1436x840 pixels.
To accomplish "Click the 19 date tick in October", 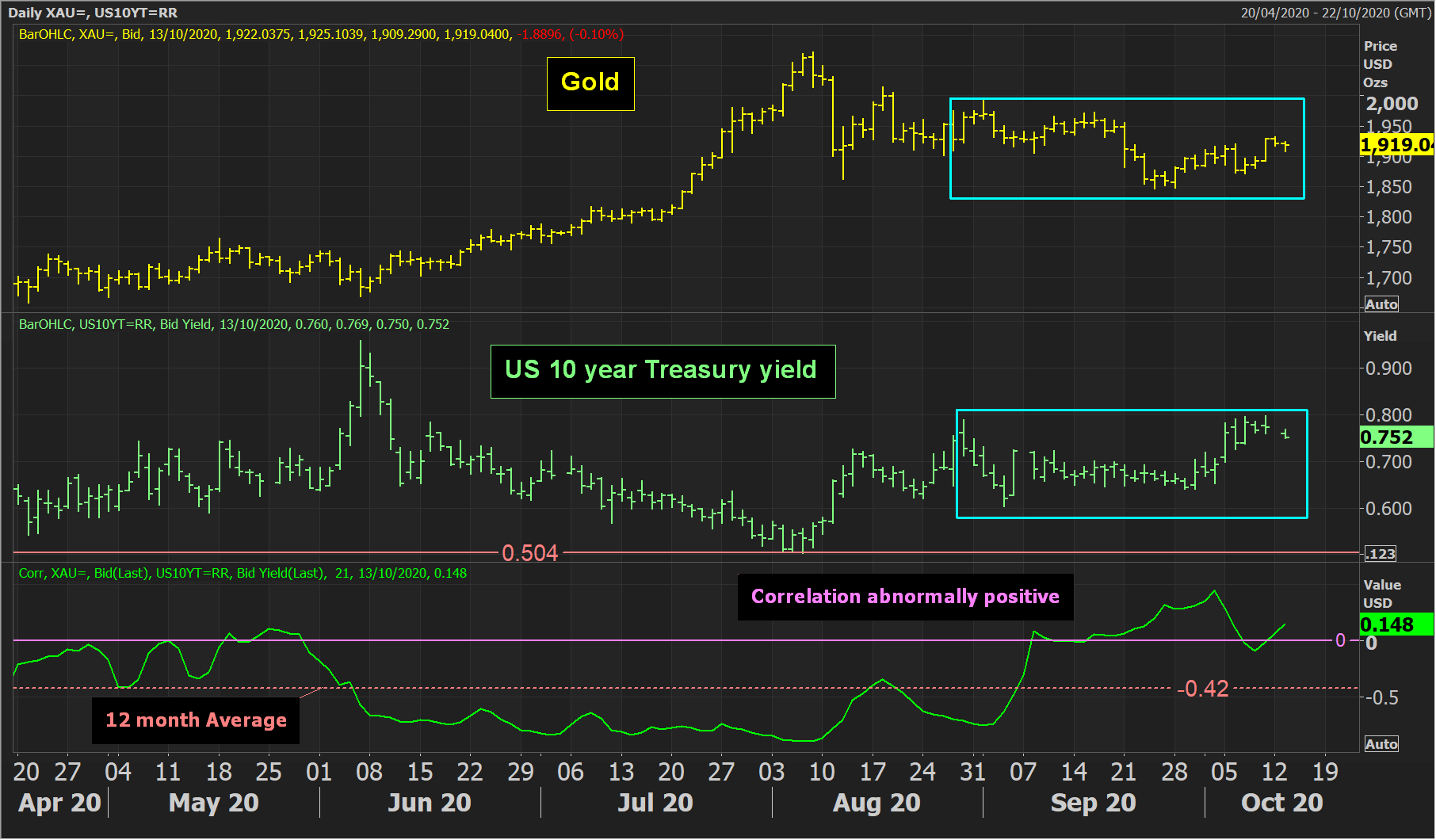I will [x=1325, y=772].
